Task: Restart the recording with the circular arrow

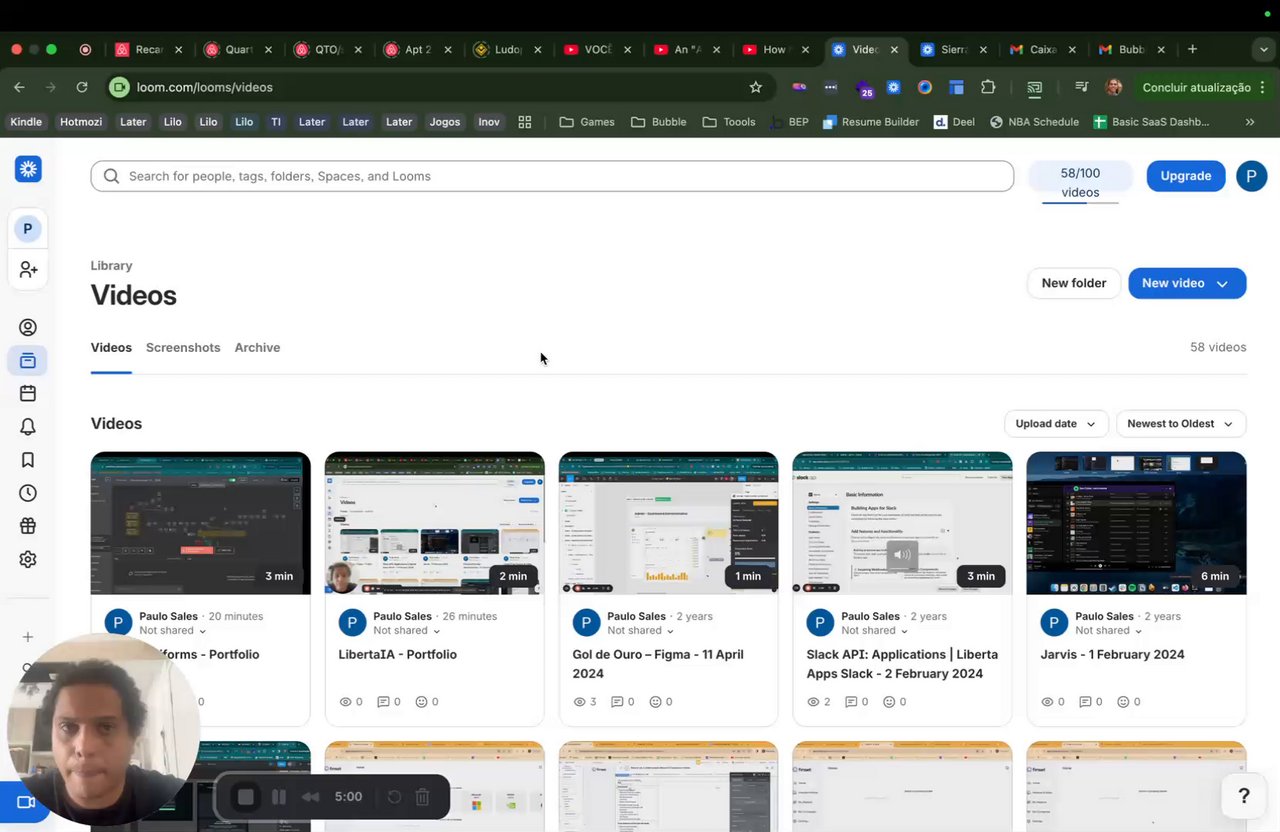Action: [394, 797]
